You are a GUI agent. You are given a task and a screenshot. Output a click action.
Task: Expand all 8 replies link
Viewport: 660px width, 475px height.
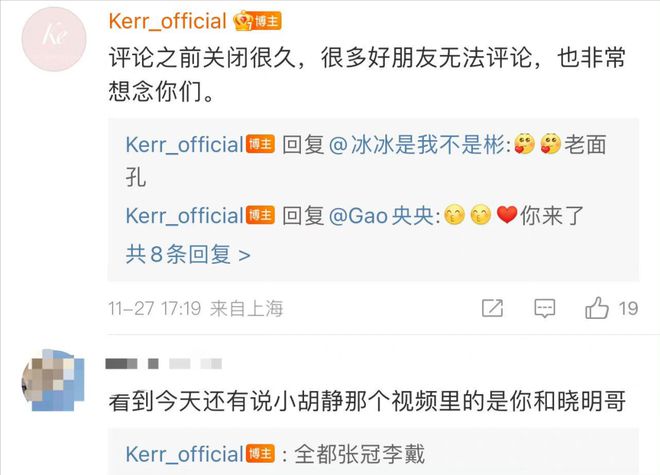click(x=188, y=254)
